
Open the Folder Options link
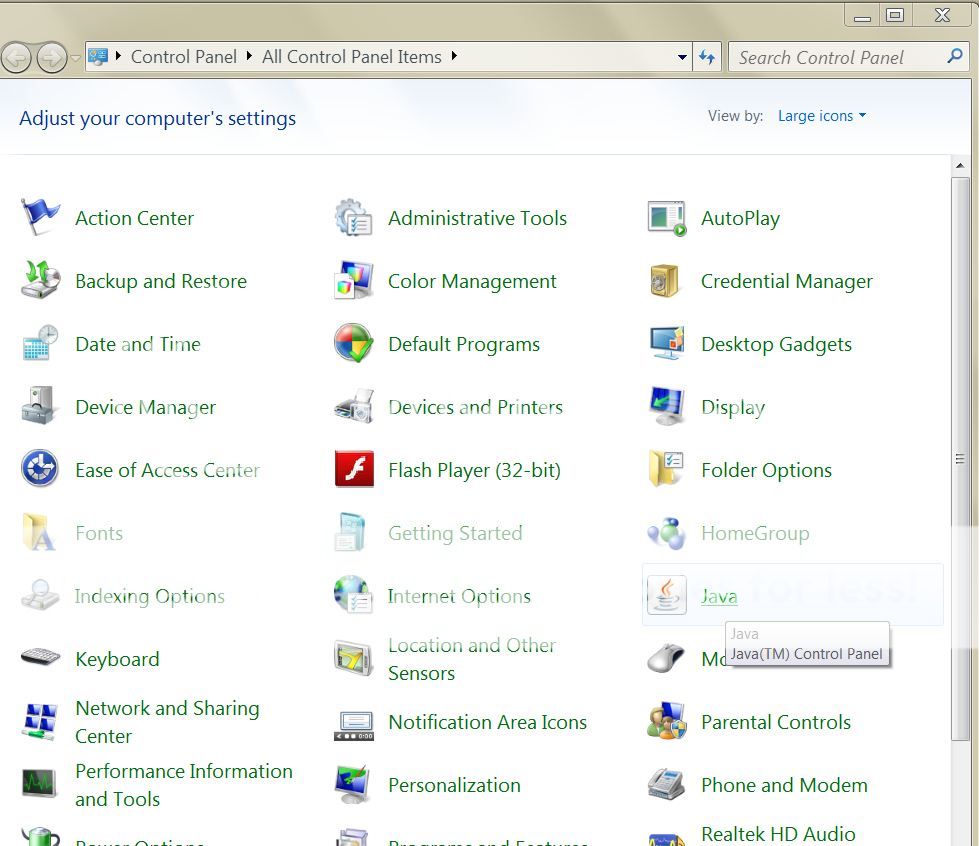(x=766, y=470)
